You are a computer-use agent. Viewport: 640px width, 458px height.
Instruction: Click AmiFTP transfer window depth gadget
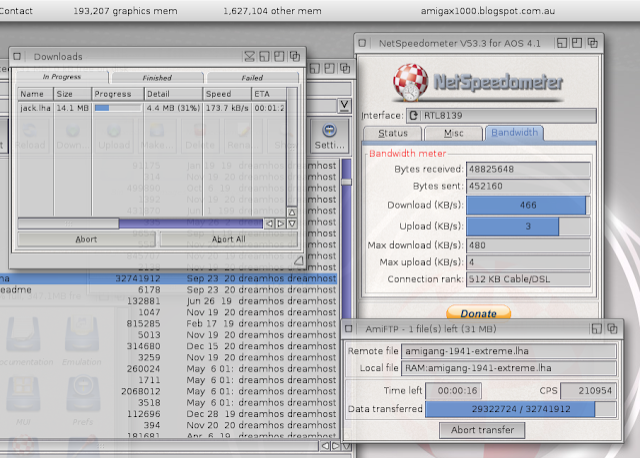(612, 329)
